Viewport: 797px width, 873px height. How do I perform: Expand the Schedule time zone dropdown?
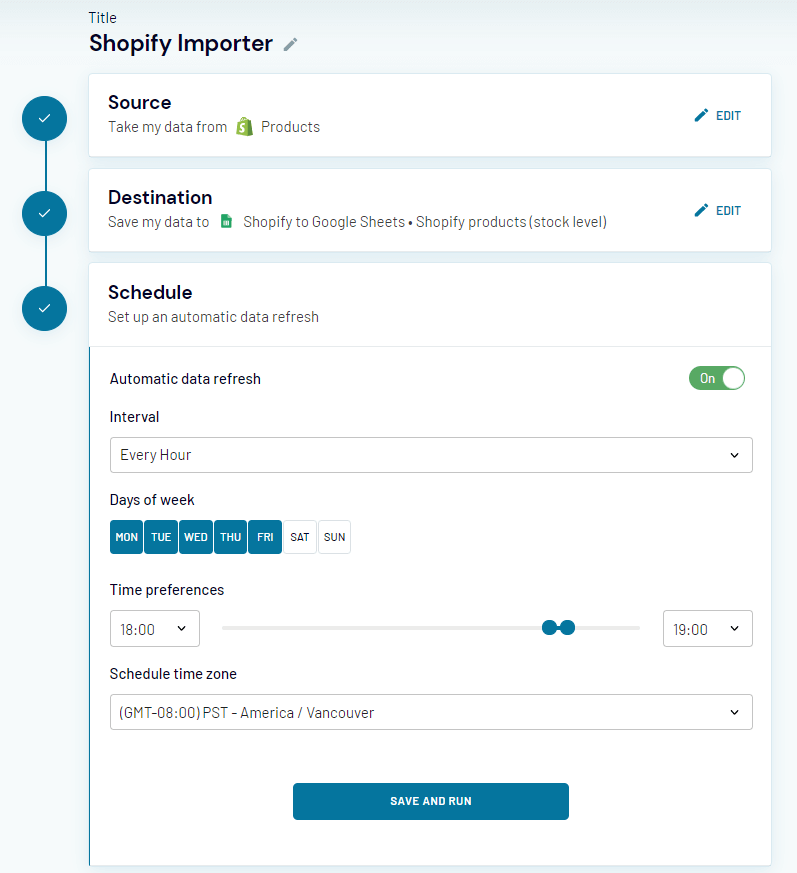[x=430, y=713]
